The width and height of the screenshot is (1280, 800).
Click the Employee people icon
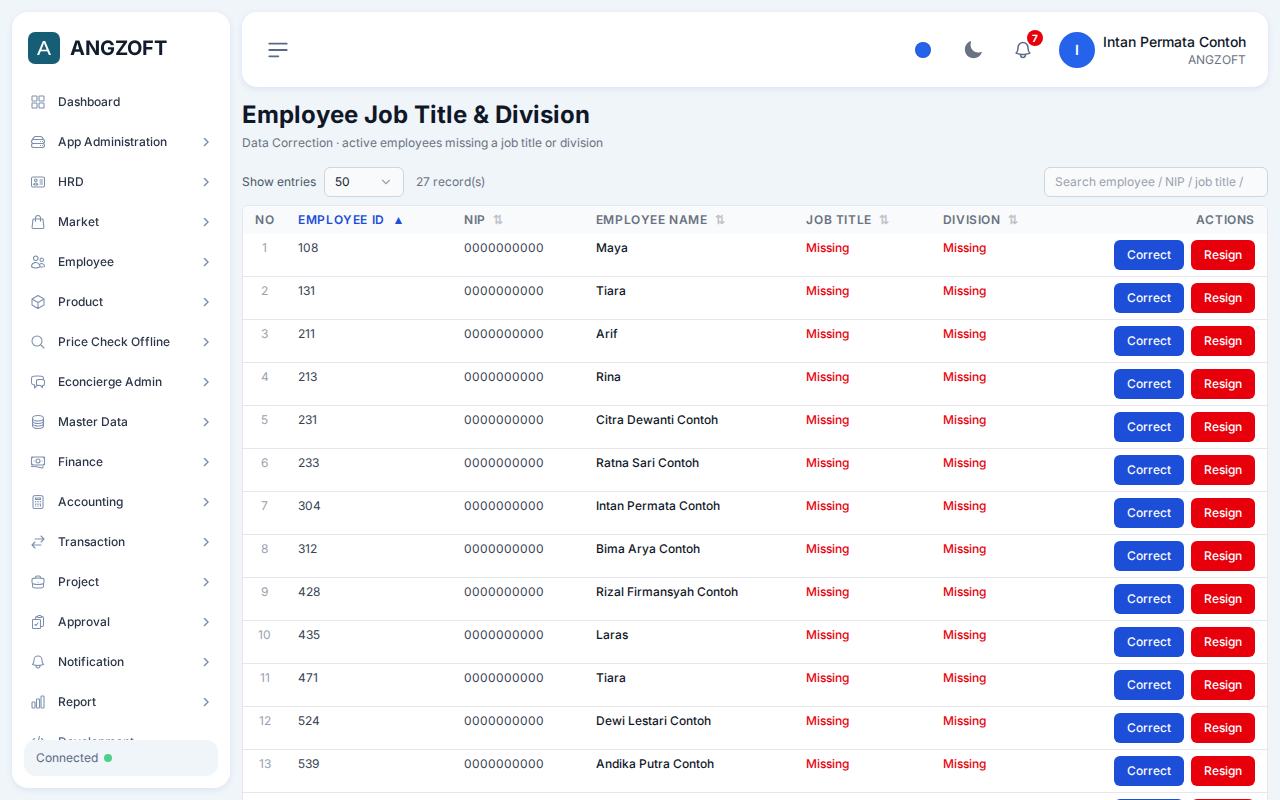coord(38,262)
